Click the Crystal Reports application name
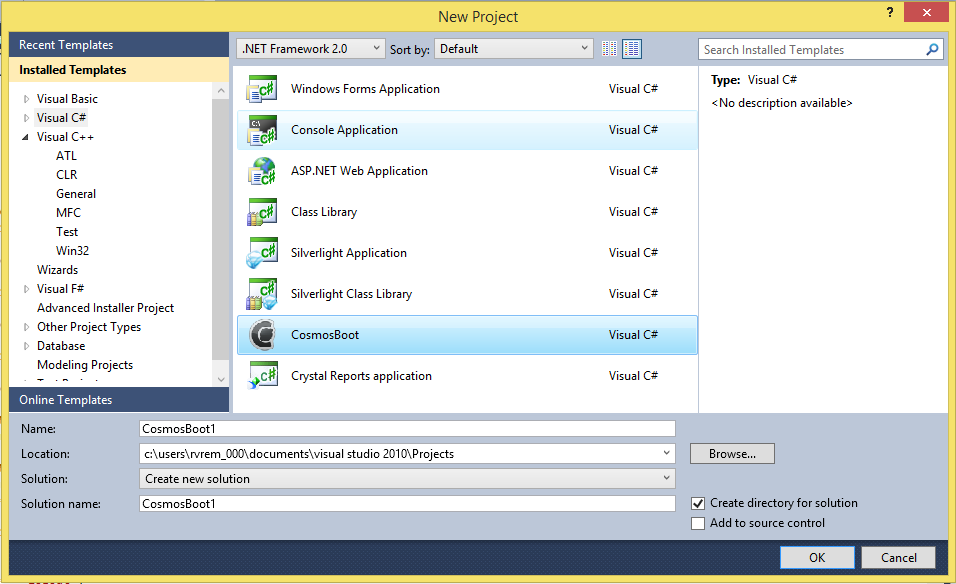This screenshot has height=584, width=956. pos(361,376)
